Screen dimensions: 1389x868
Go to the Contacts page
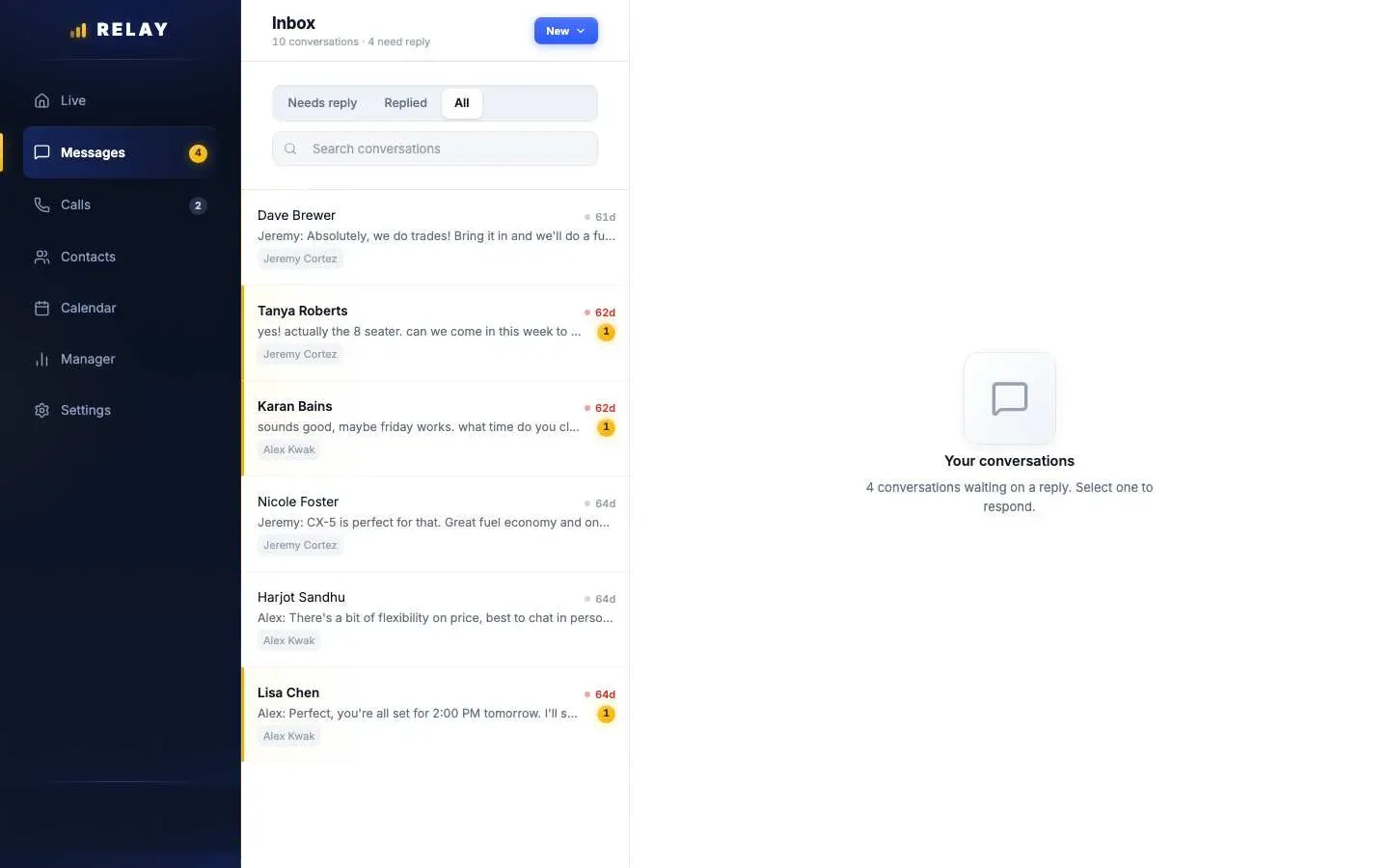[120, 257]
